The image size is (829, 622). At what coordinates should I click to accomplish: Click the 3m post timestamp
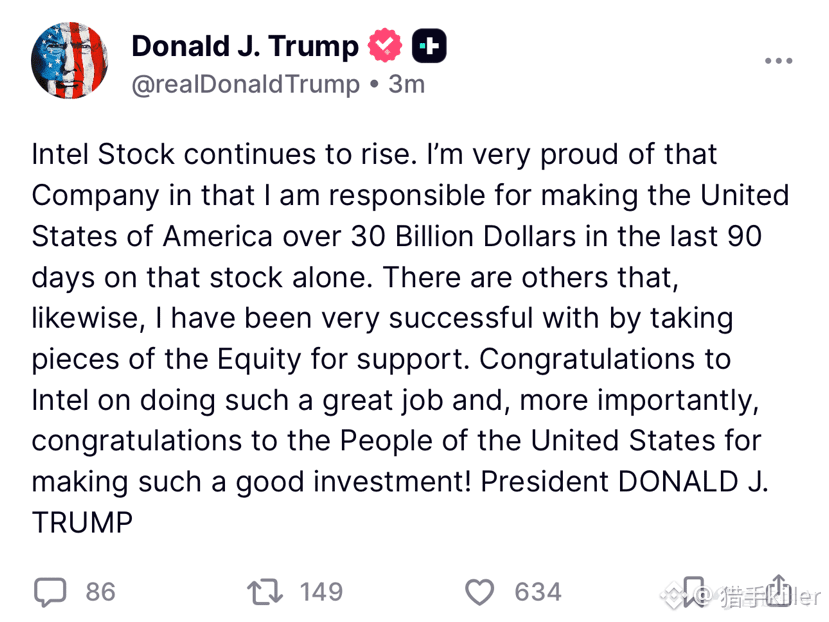pos(406,84)
